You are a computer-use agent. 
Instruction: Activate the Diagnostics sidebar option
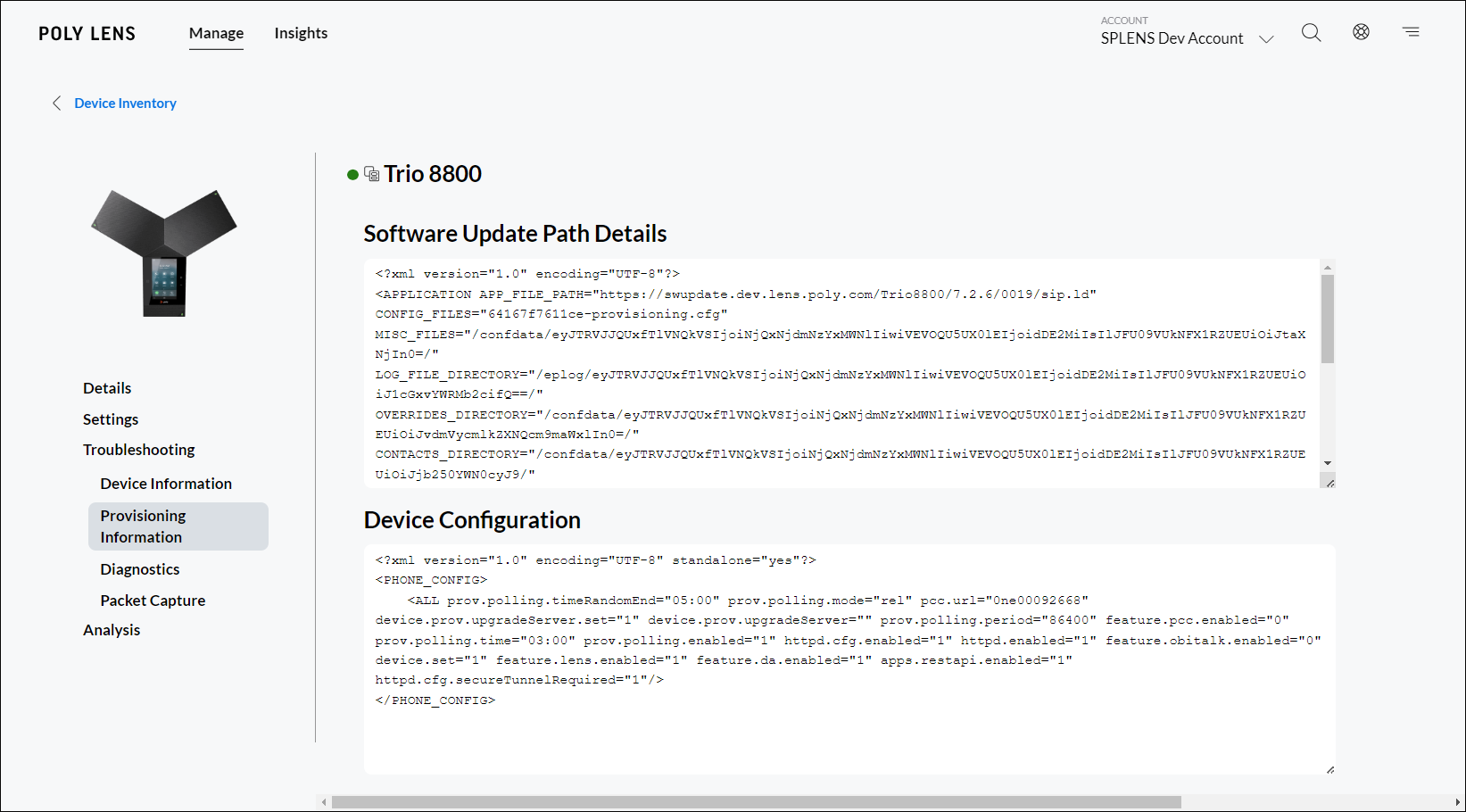point(139,568)
